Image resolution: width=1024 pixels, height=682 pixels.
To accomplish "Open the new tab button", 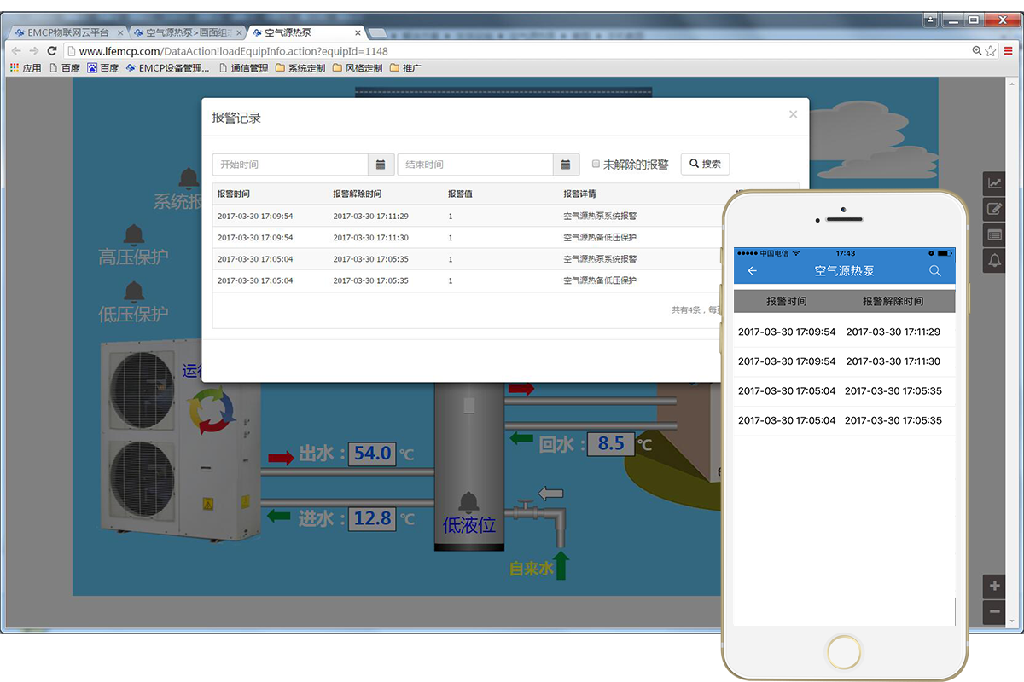I will tap(377, 33).
